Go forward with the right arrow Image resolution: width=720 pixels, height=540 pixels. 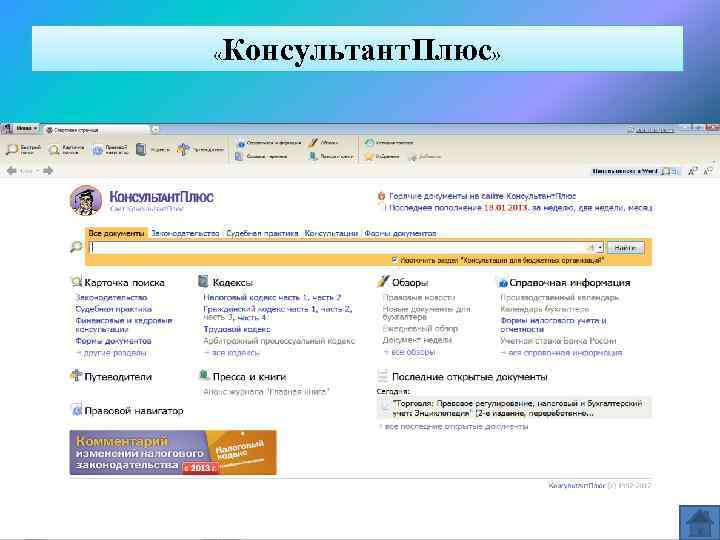(48, 171)
